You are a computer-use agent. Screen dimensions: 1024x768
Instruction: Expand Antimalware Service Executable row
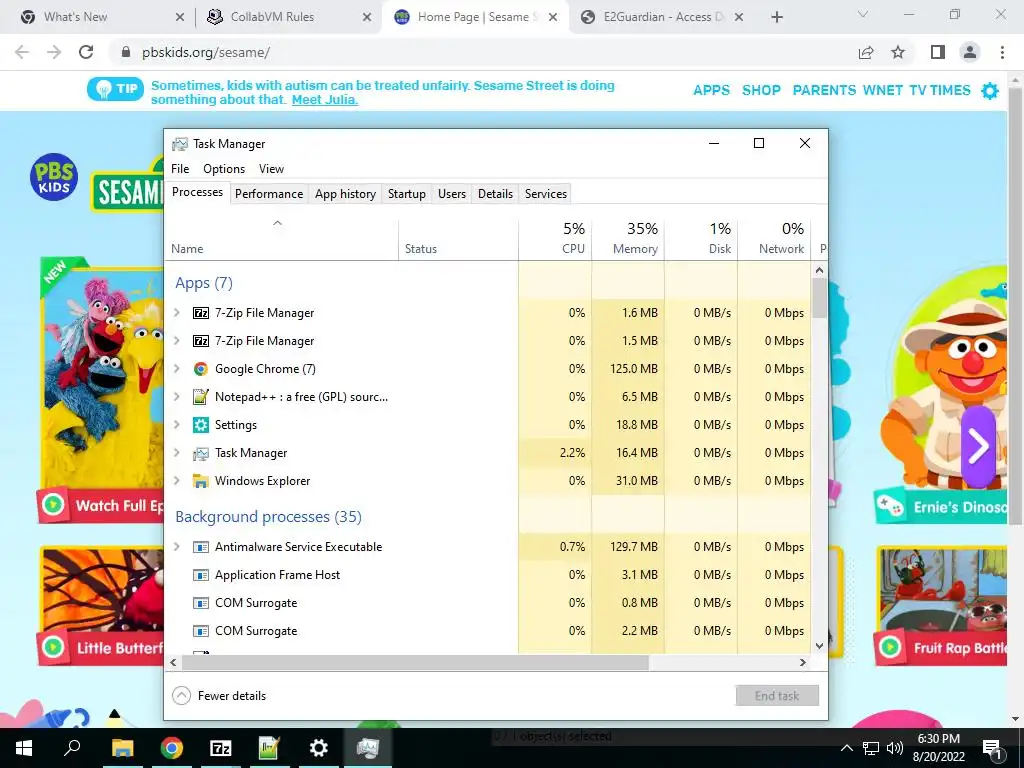pos(176,547)
